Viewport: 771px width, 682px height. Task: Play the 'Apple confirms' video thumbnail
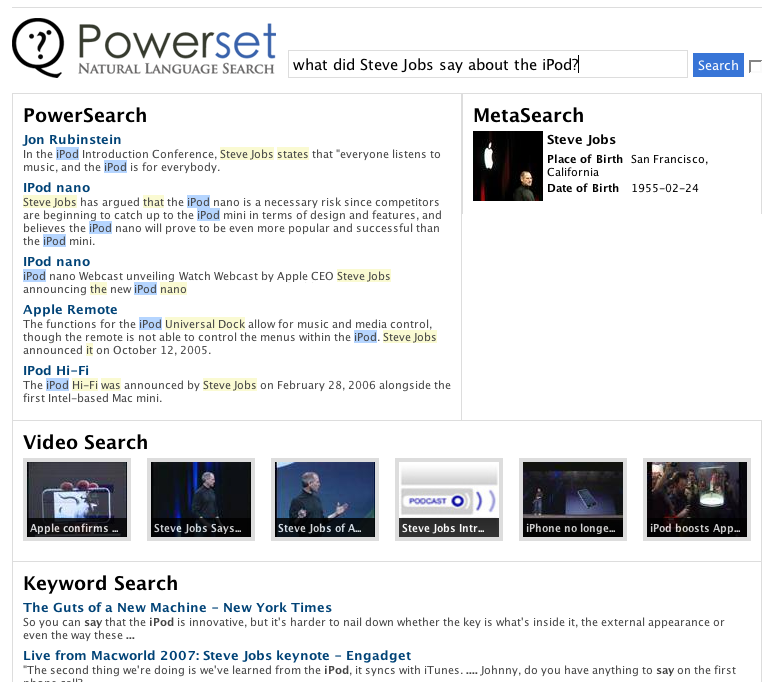click(77, 499)
